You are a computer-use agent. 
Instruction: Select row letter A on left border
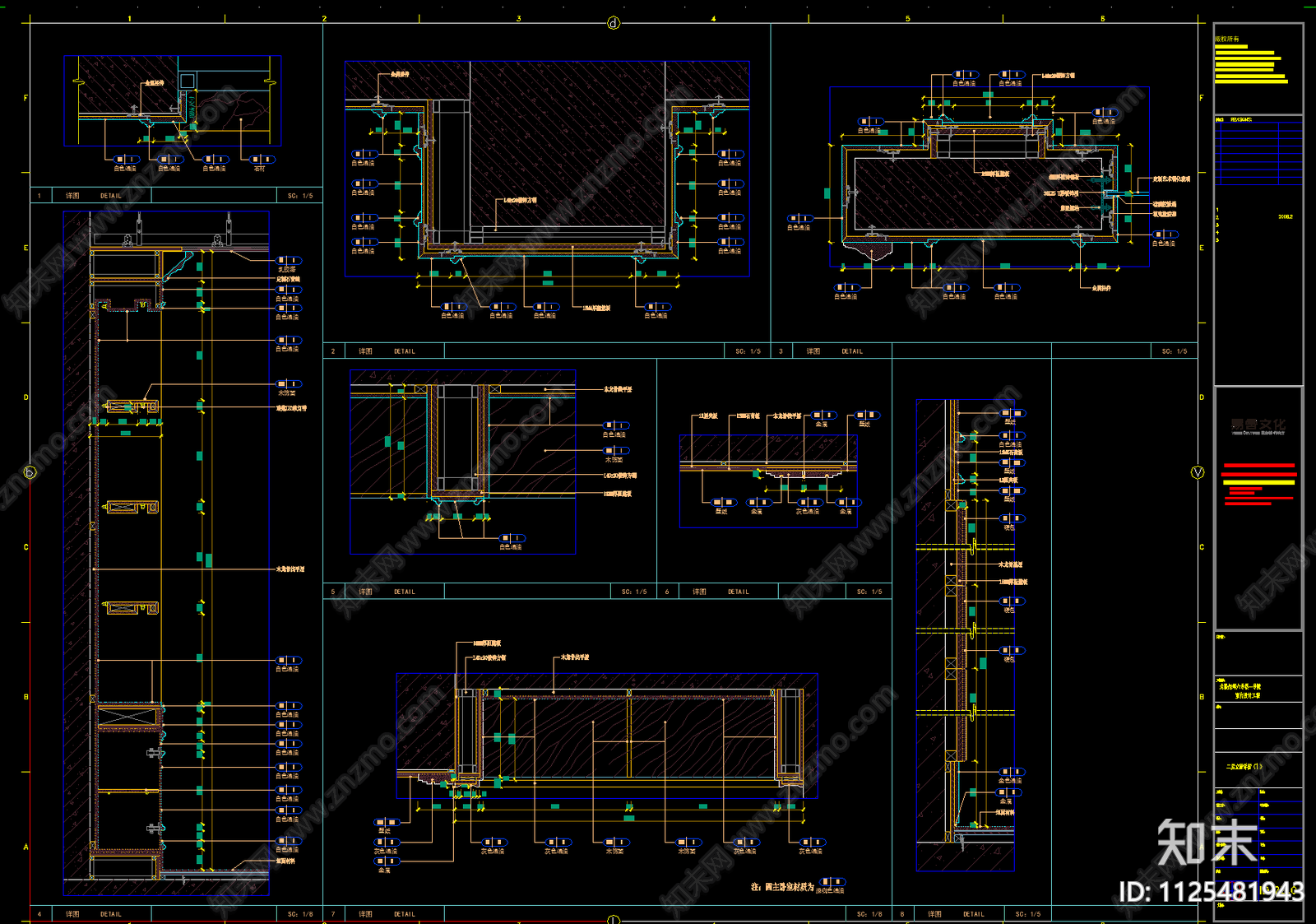click(x=25, y=847)
